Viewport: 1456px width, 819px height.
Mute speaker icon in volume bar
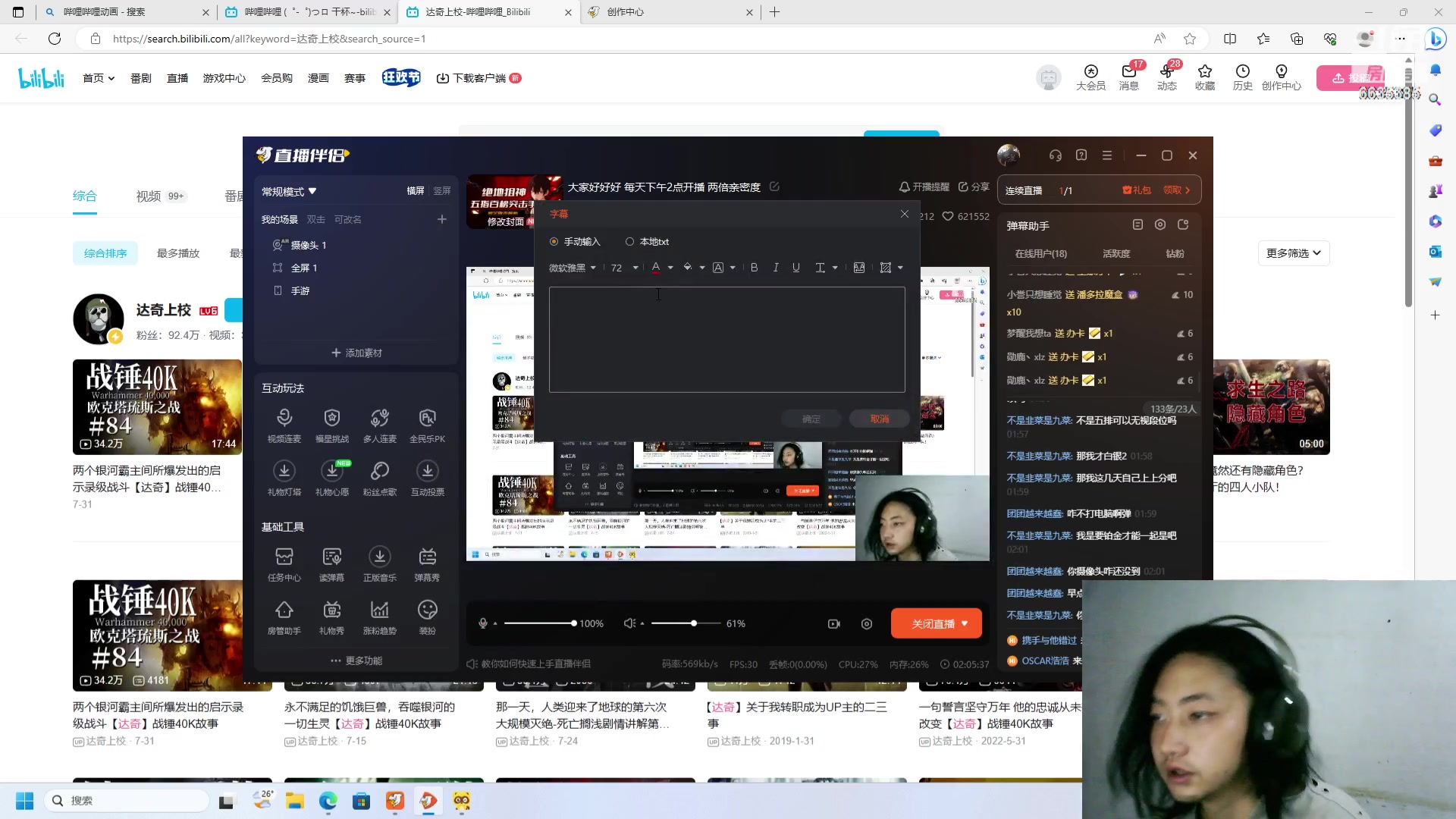(x=629, y=623)
